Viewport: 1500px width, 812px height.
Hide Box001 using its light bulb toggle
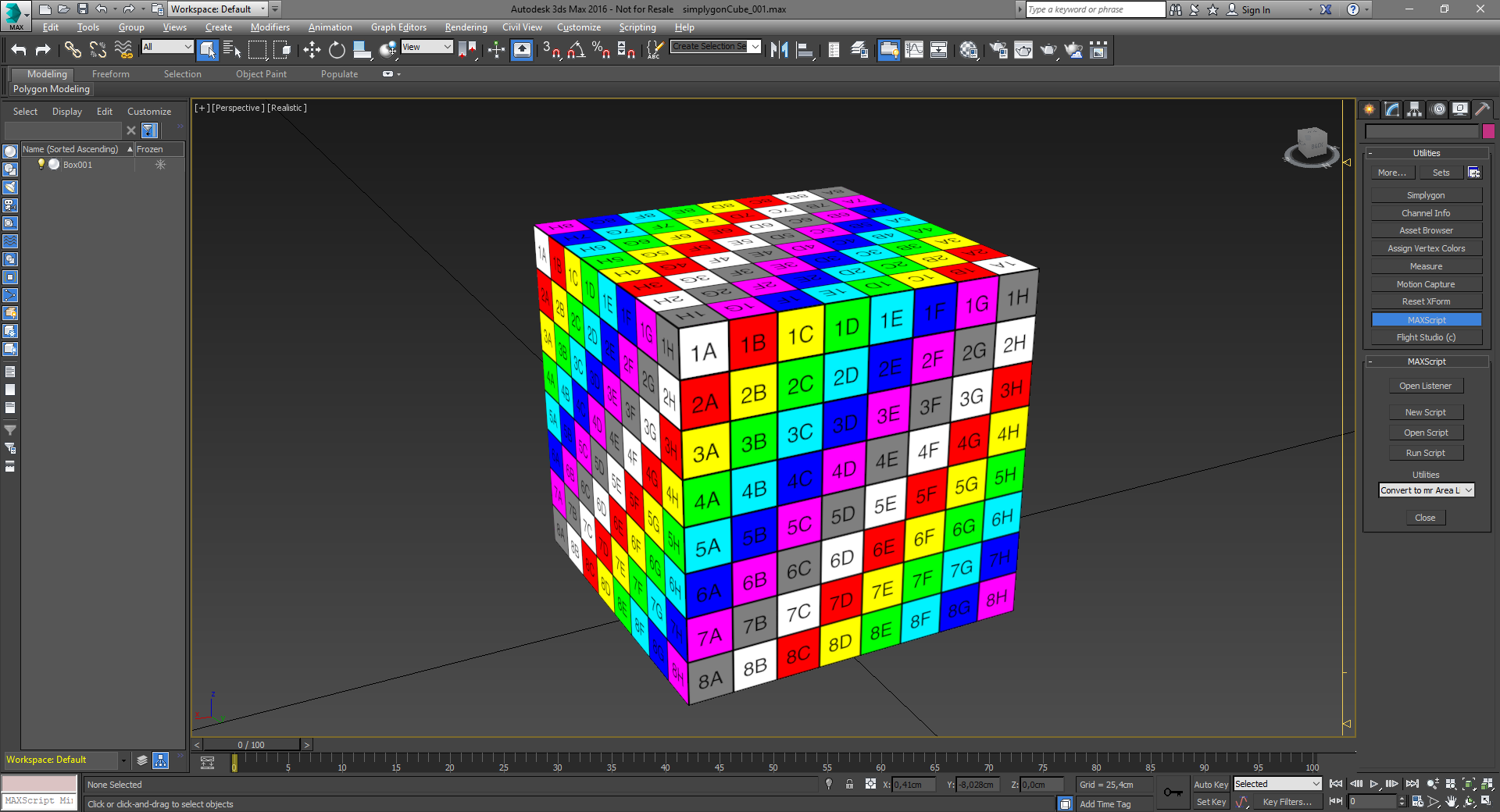pyautogui.click(x=41, y=164)
